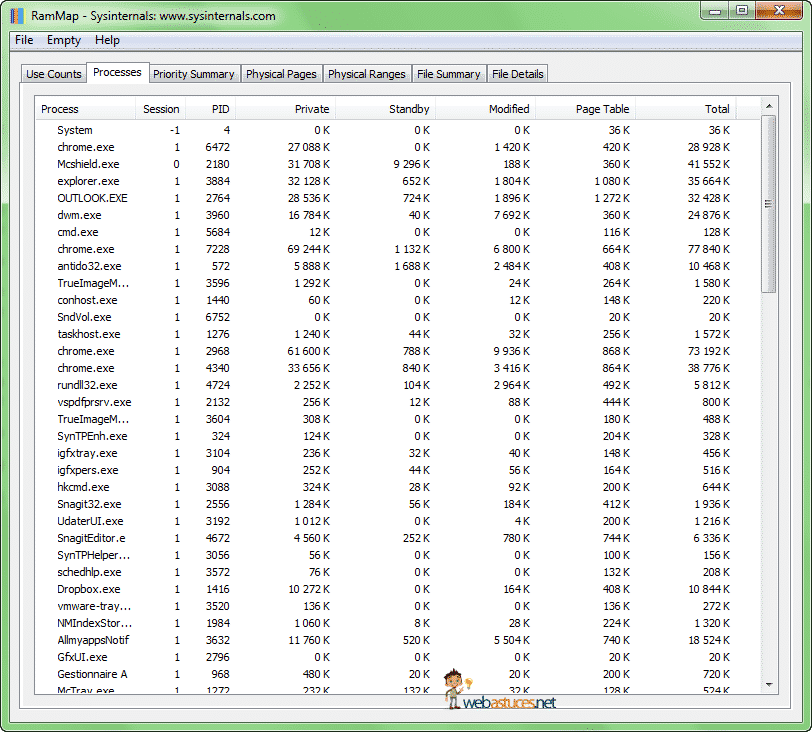Screen dimensions: 812x732
Task: Open the File Details tab
Action: (517, 74)
